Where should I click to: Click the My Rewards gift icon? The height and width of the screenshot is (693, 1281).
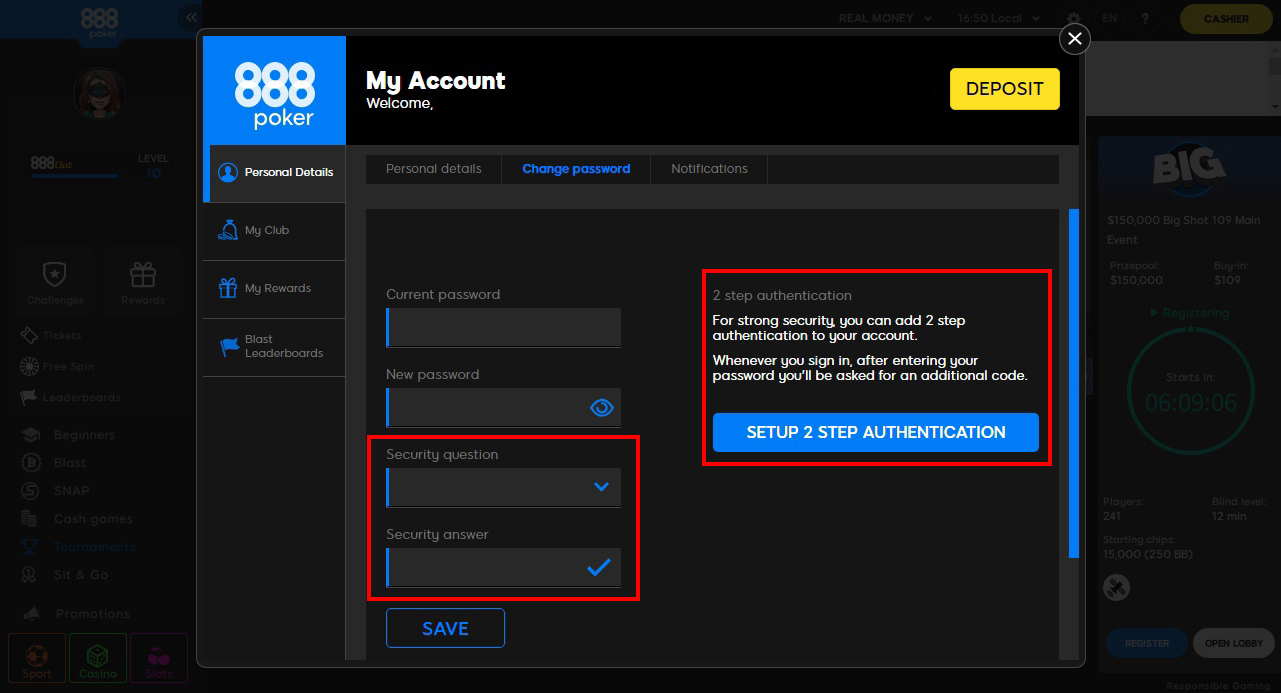click(228, 288)
